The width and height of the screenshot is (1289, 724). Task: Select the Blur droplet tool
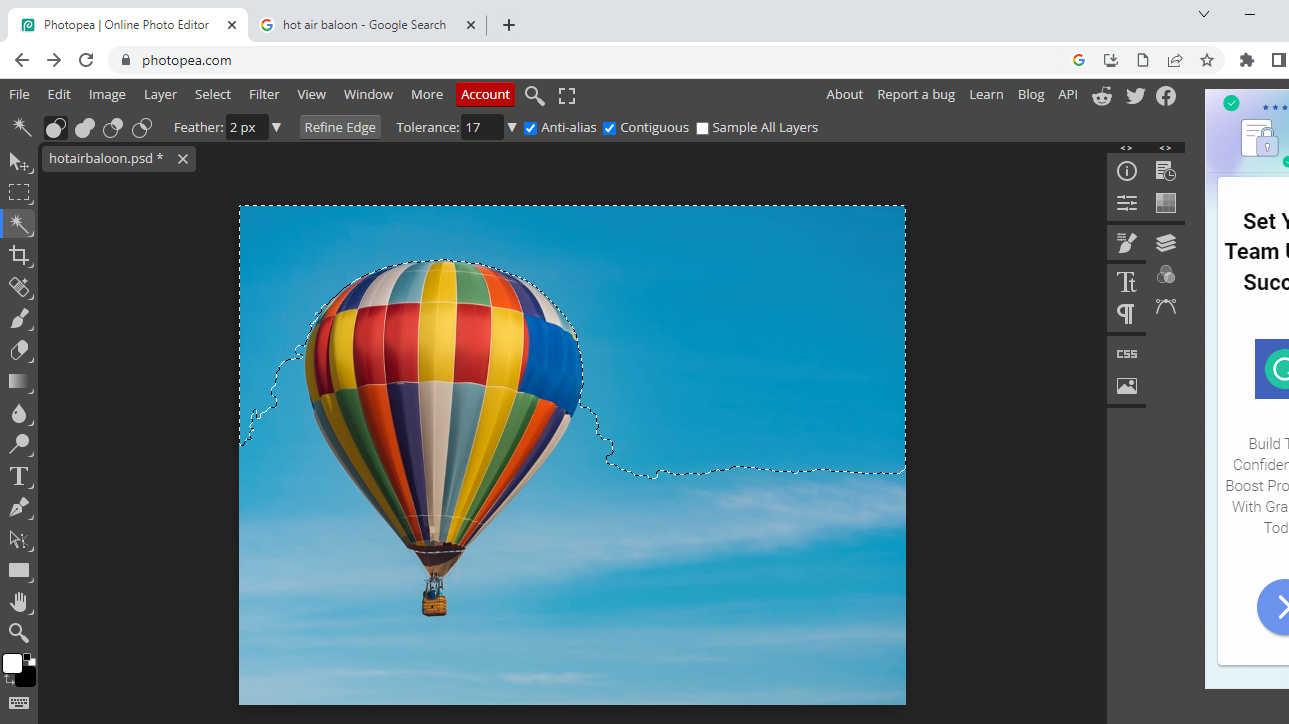click(19, 413)
